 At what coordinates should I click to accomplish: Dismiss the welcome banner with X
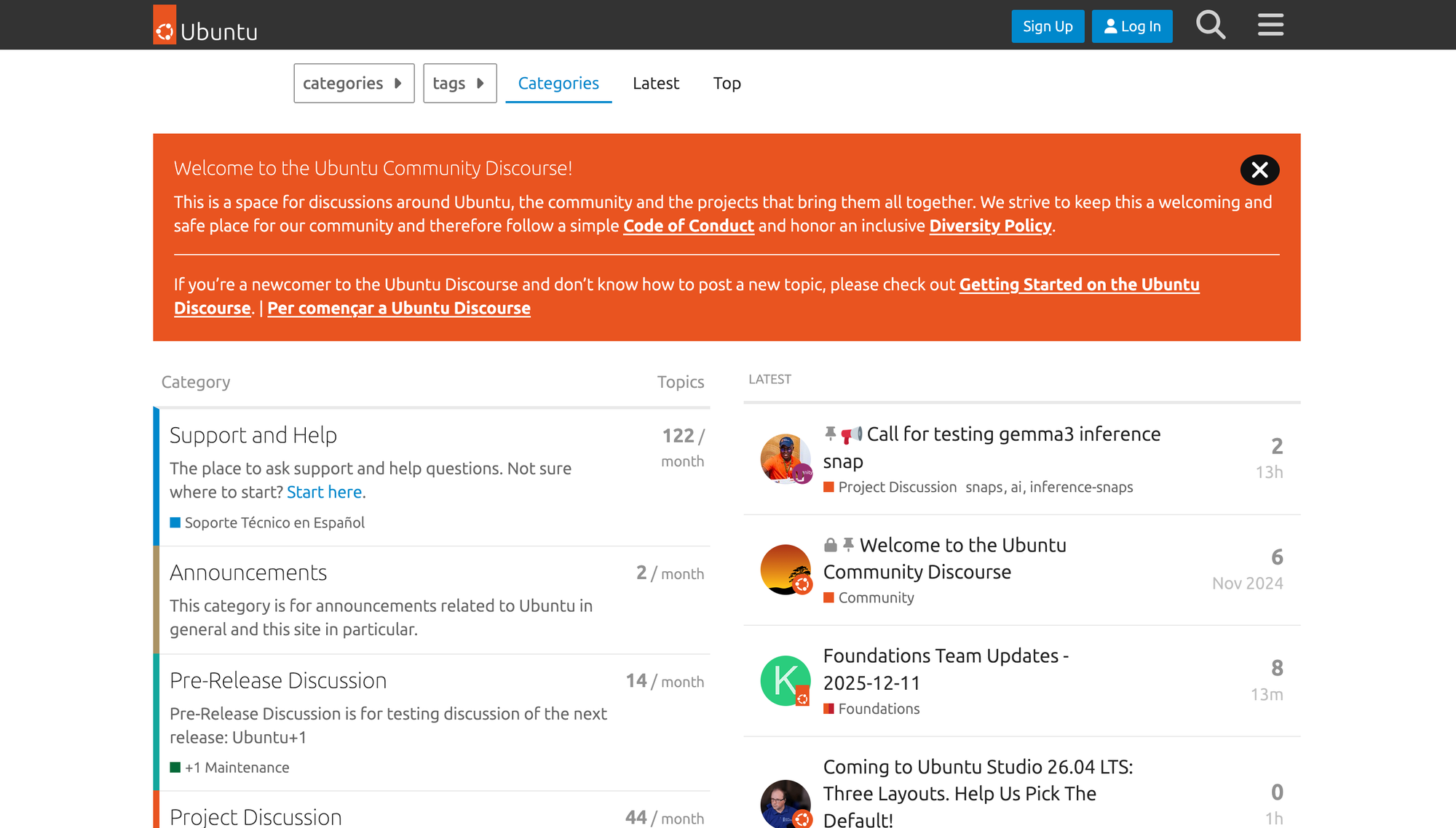pos(1259,170)
